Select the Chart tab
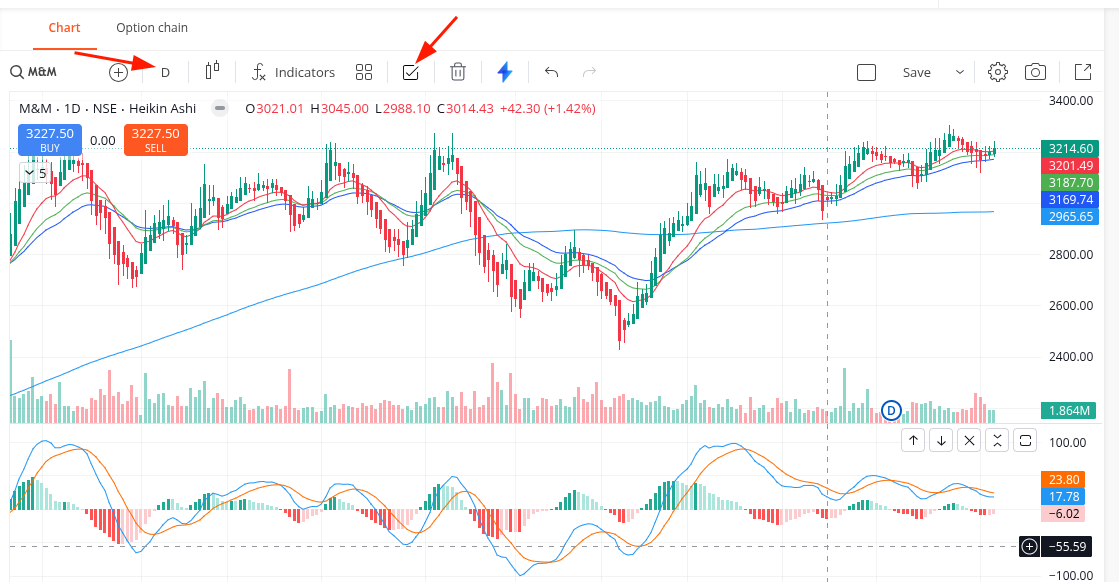The height and width of the screenshot is (582, 1119). pos(64,27)
